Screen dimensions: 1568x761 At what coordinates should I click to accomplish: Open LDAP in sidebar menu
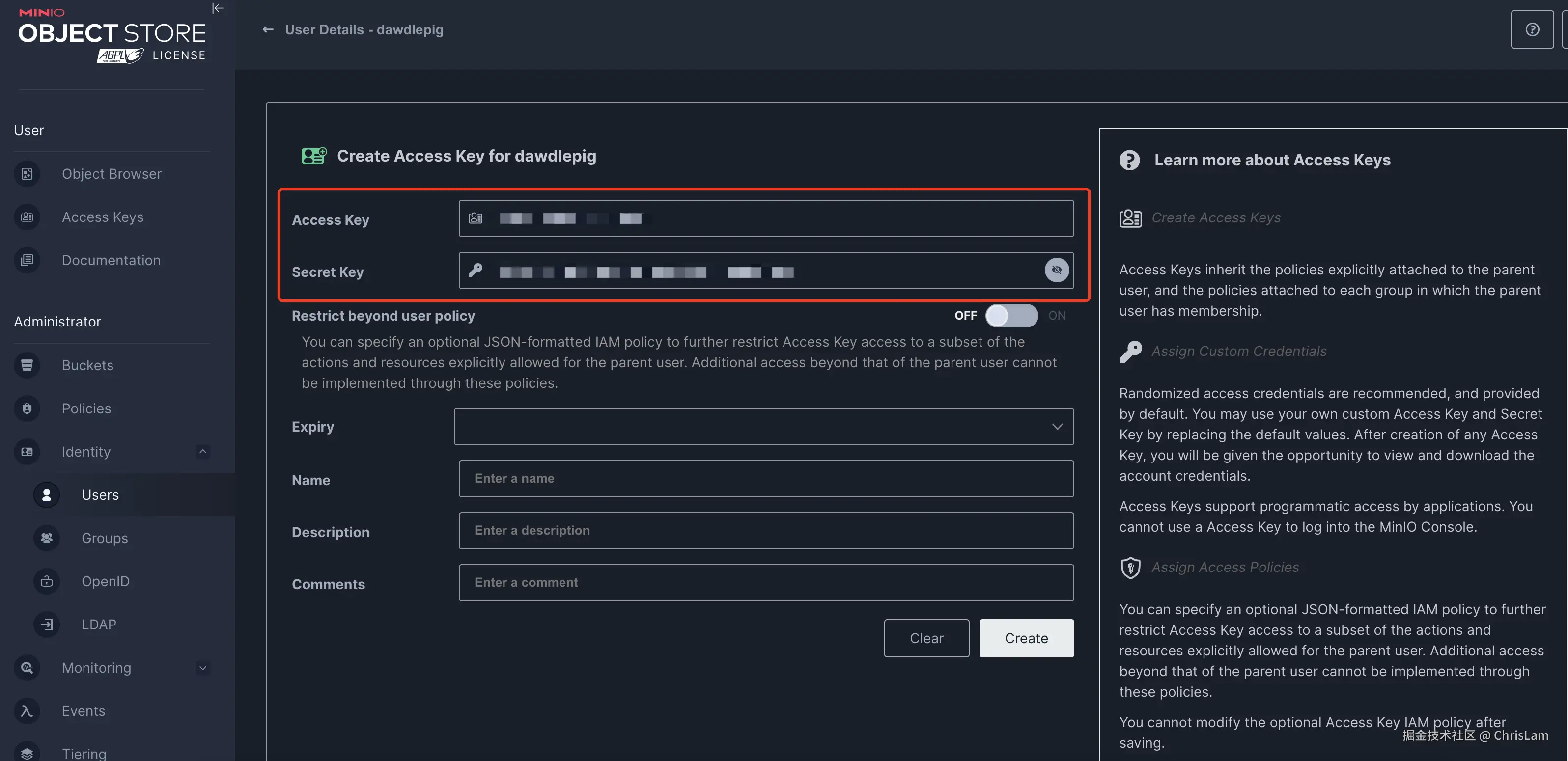99,624
